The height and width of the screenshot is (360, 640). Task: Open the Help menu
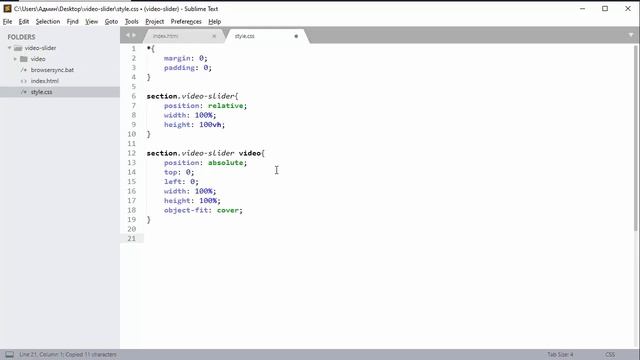click(x=214, y=22)
